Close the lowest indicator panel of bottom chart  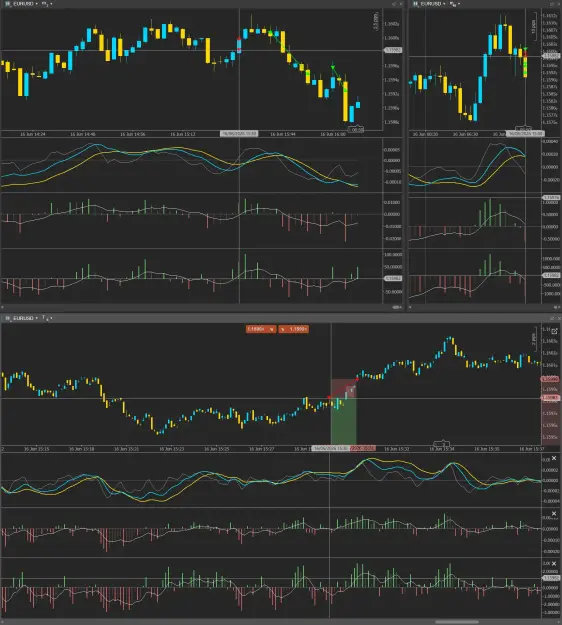[x=554, y=564]
